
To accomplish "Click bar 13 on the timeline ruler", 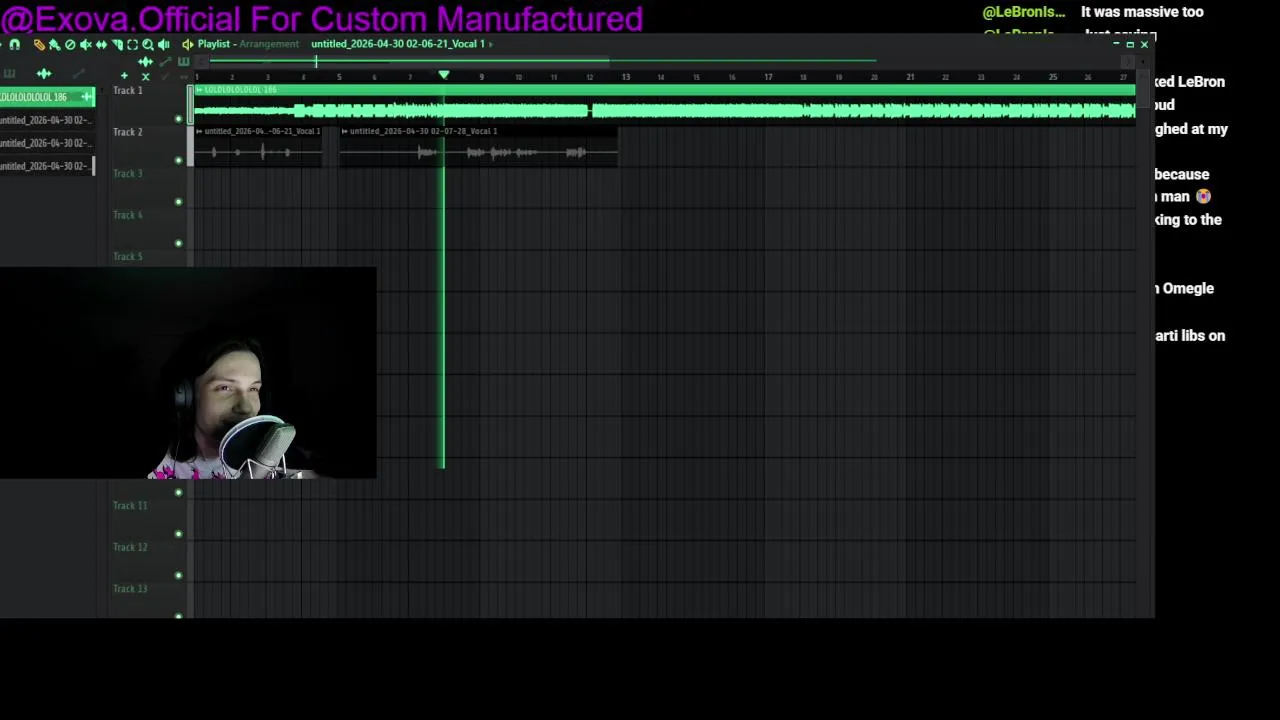I will [625, 76].
